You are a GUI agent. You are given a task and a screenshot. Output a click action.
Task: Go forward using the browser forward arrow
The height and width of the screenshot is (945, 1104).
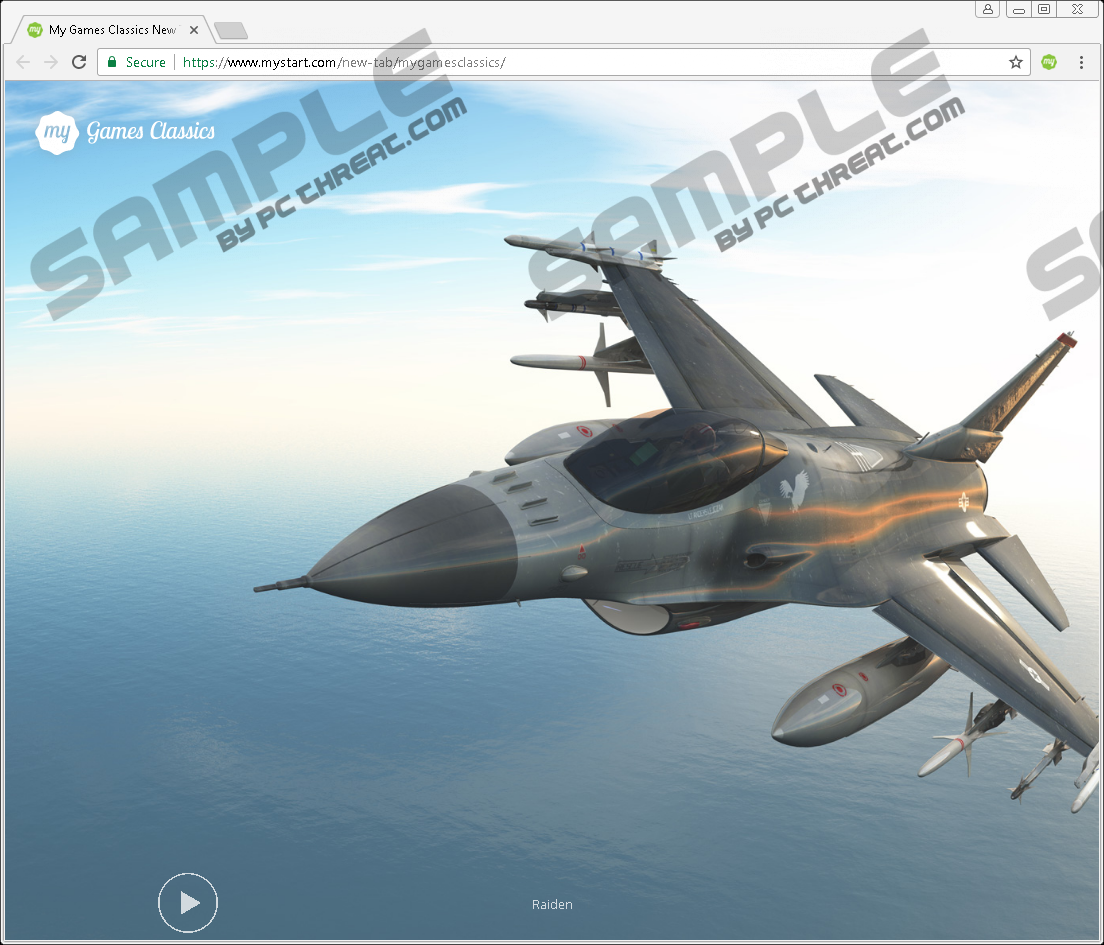[51, 62]
